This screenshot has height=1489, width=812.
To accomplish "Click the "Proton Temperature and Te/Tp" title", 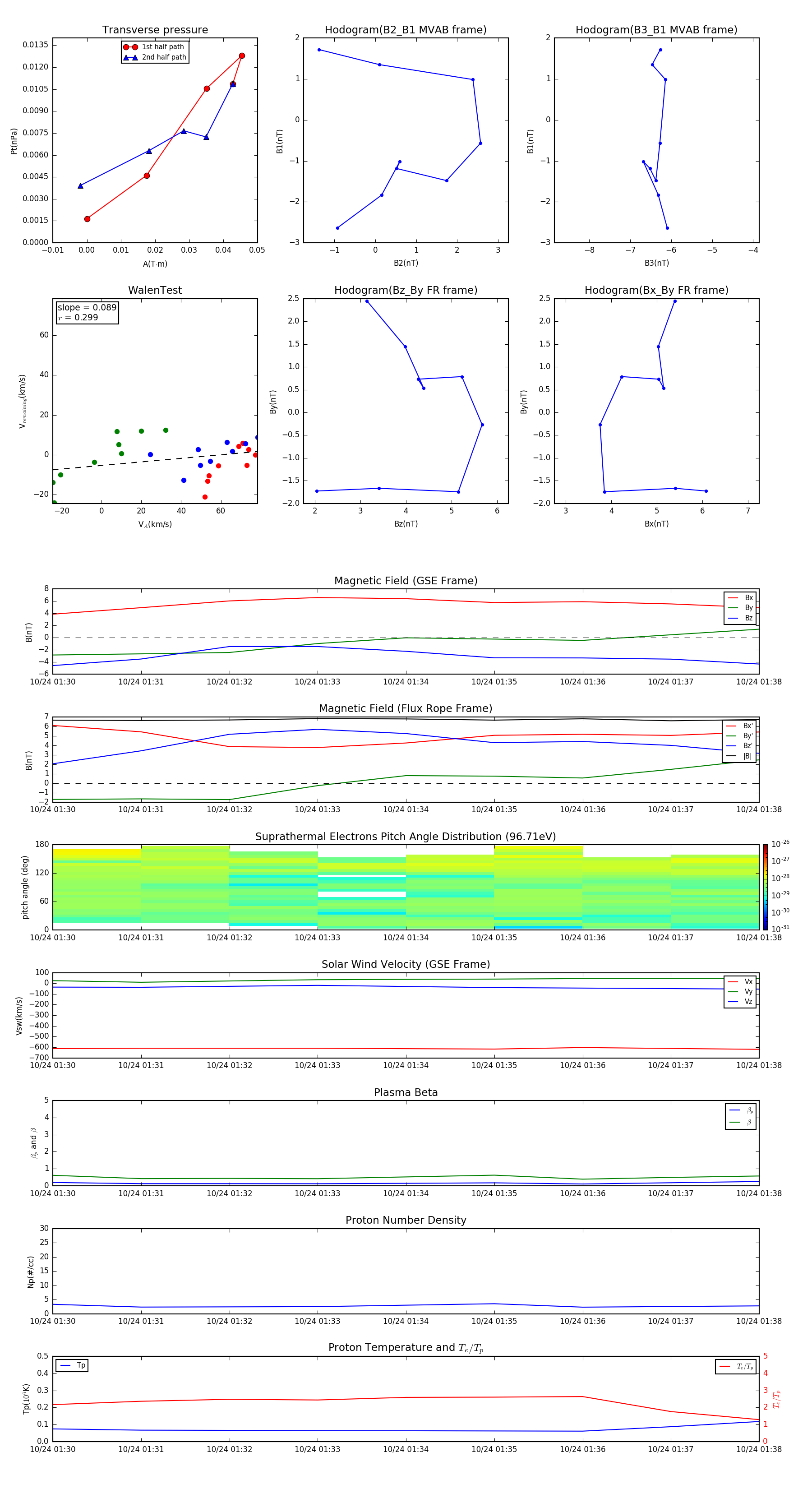I will click(x=406, y=1348).
